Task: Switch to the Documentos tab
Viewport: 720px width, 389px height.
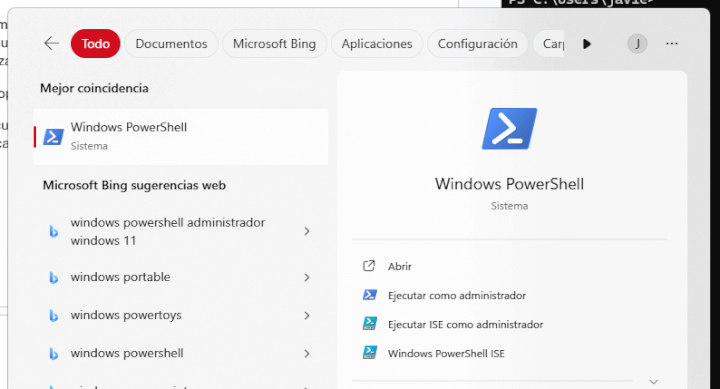Action: pos(171,44)
